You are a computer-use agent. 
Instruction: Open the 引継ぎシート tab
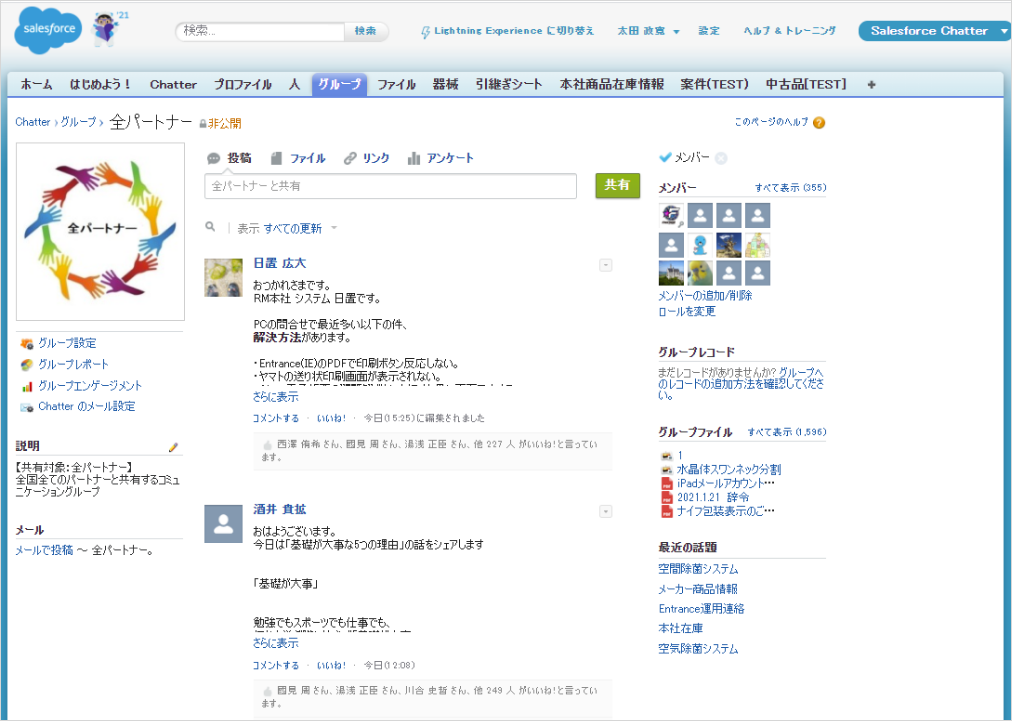[509, 85]
